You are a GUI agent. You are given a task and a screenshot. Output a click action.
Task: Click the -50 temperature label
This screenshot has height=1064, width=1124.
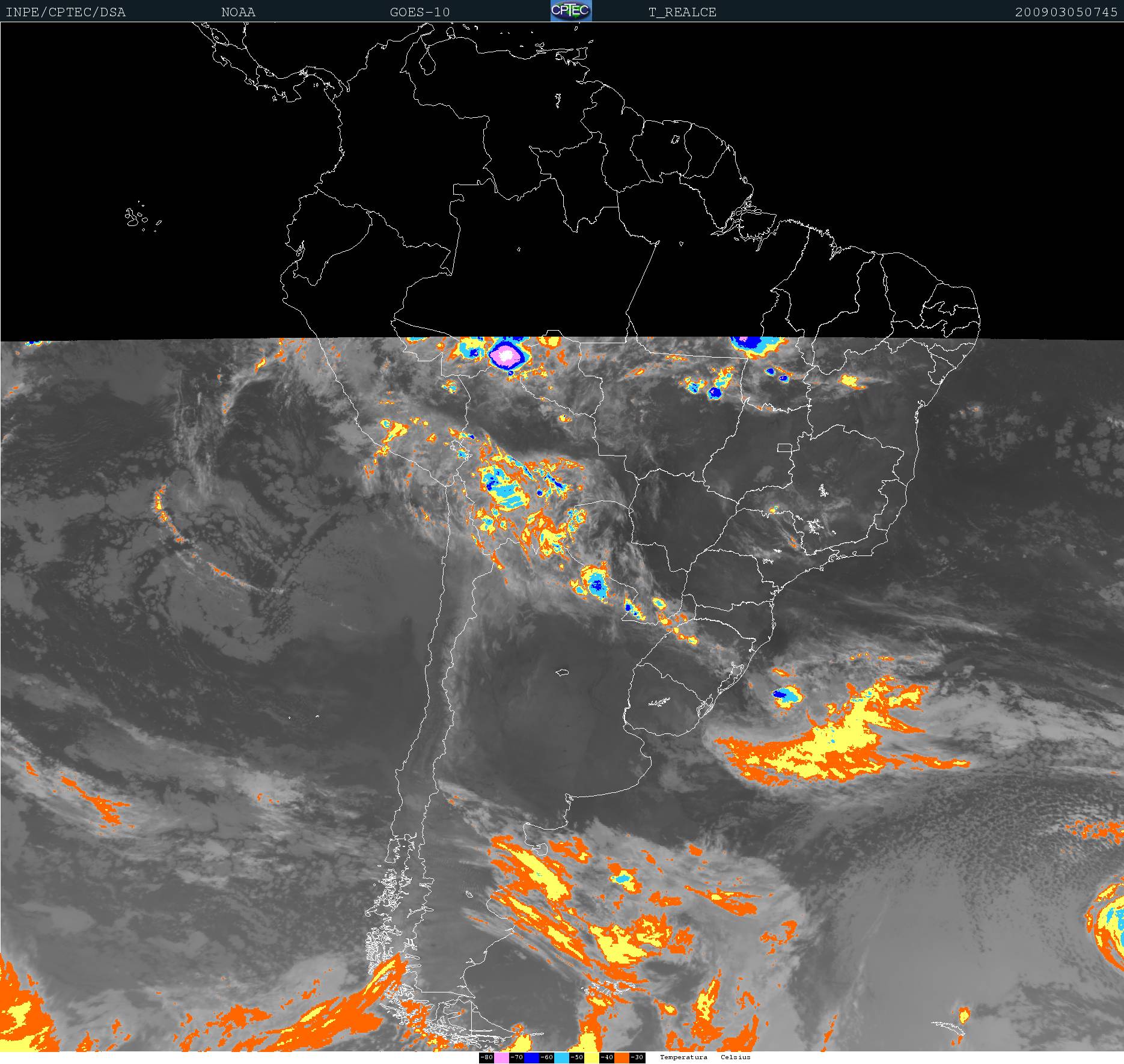tap(576, 1058)
